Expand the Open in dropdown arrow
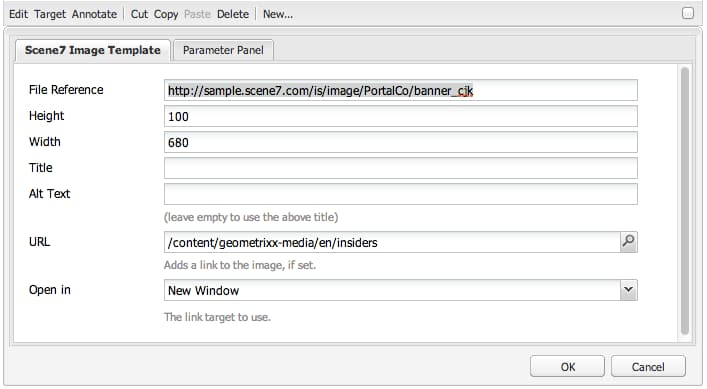707x389 pixels. click(629, 290)
